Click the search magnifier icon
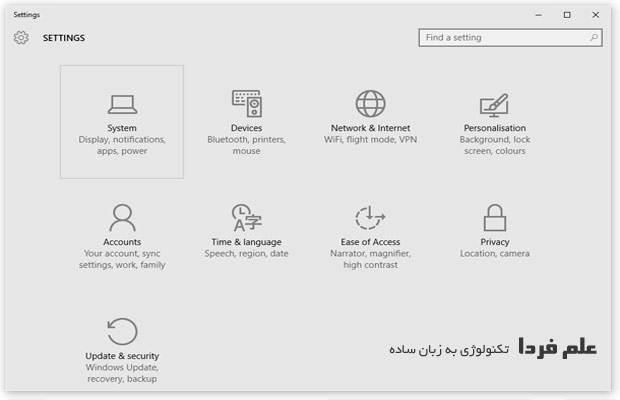This screenshot has height=400, width=620. [x=593, y=37]
